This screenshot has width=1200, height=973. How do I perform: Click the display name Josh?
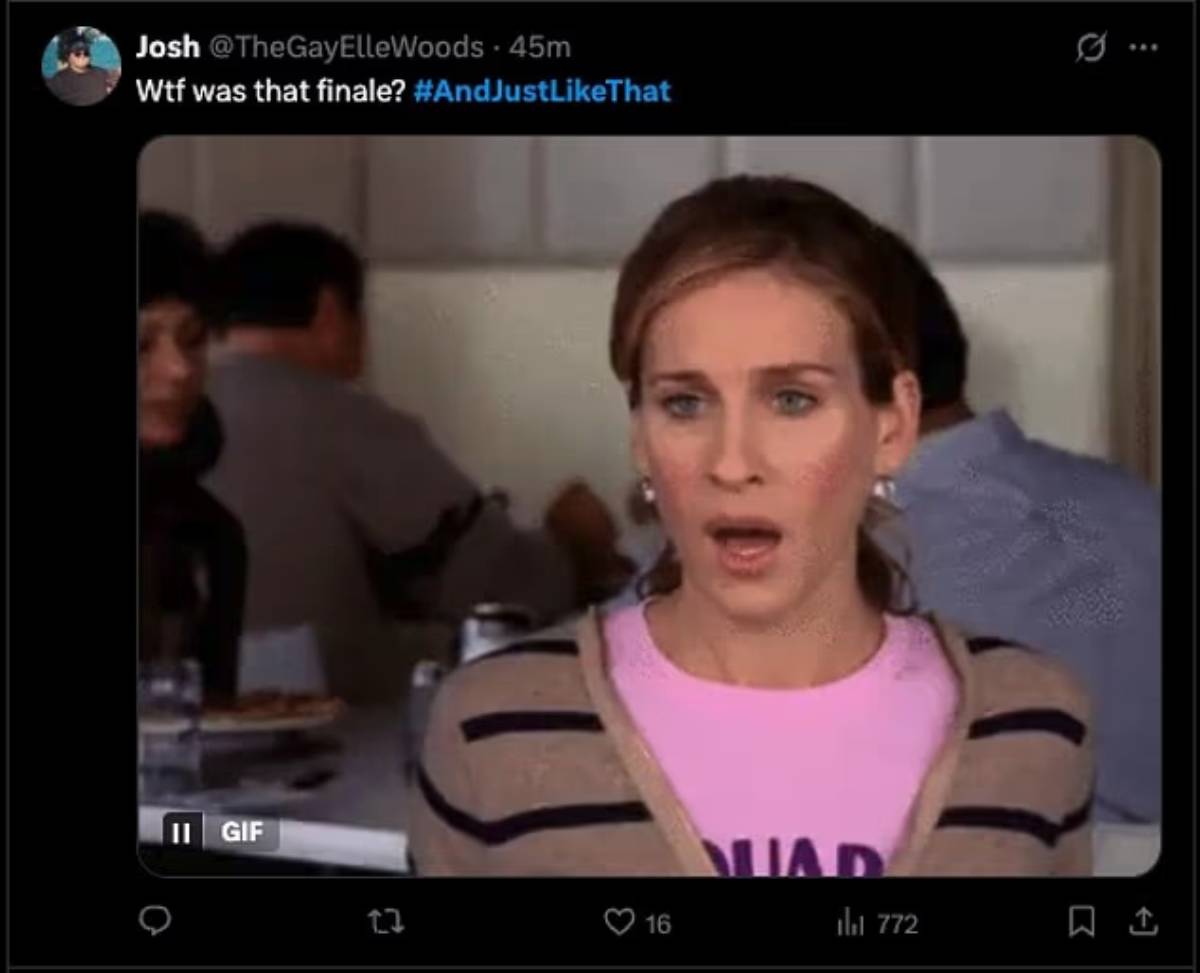click(x=167, y=46)
